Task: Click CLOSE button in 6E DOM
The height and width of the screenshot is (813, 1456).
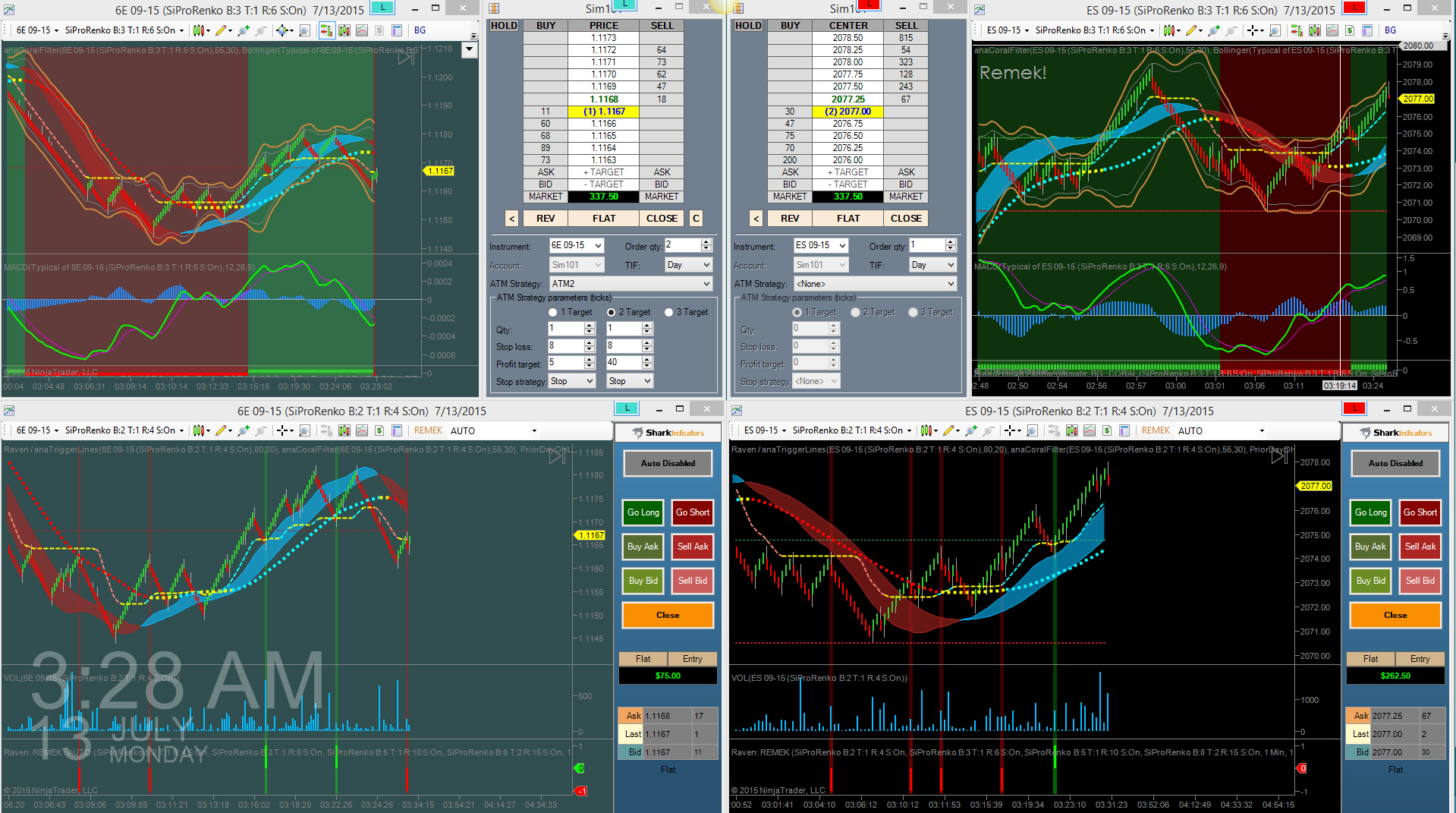Action: click(x=662, y=219)
